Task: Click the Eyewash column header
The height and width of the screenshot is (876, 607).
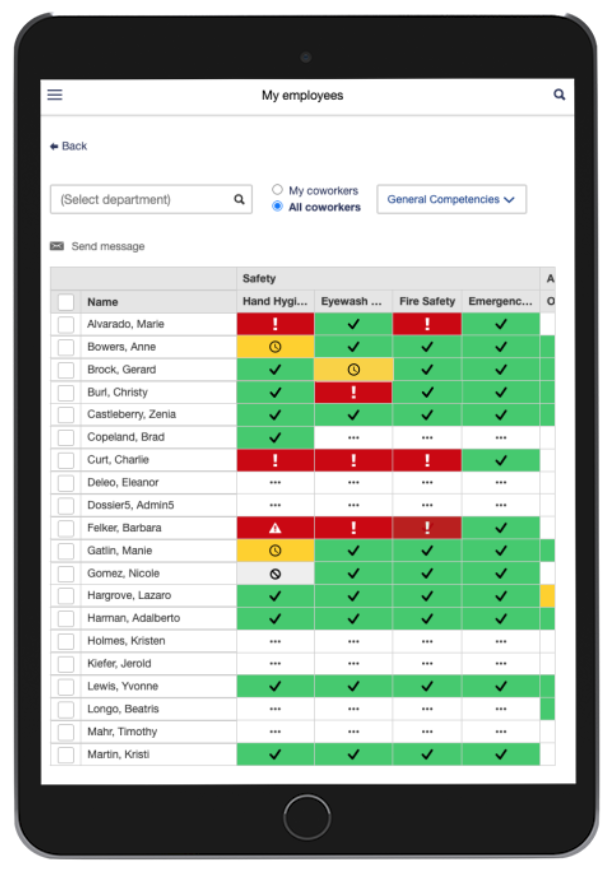Action: click(x=353, y=301)
